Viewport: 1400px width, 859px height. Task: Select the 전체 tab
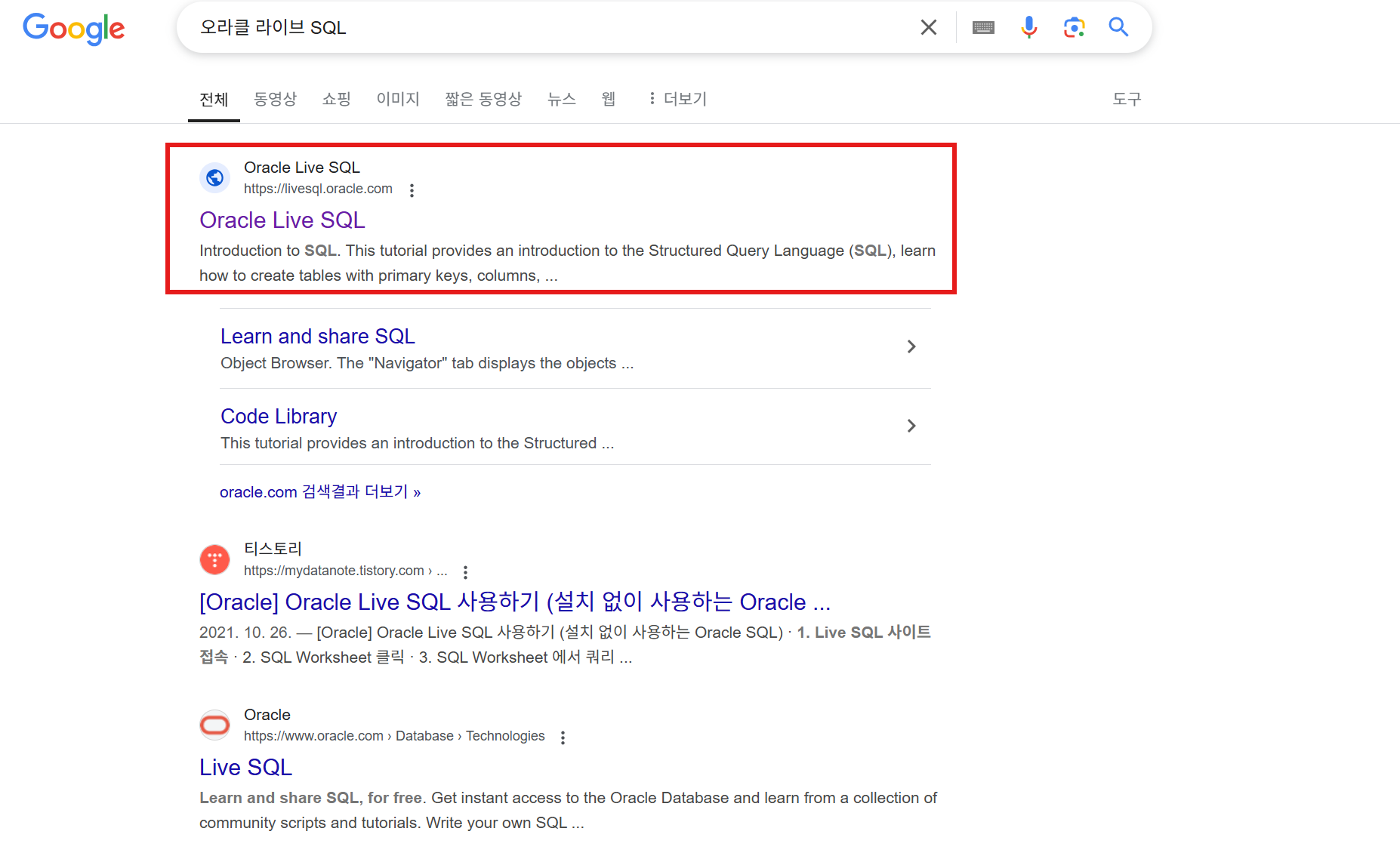pyautogui.click(x=214, y=100)
